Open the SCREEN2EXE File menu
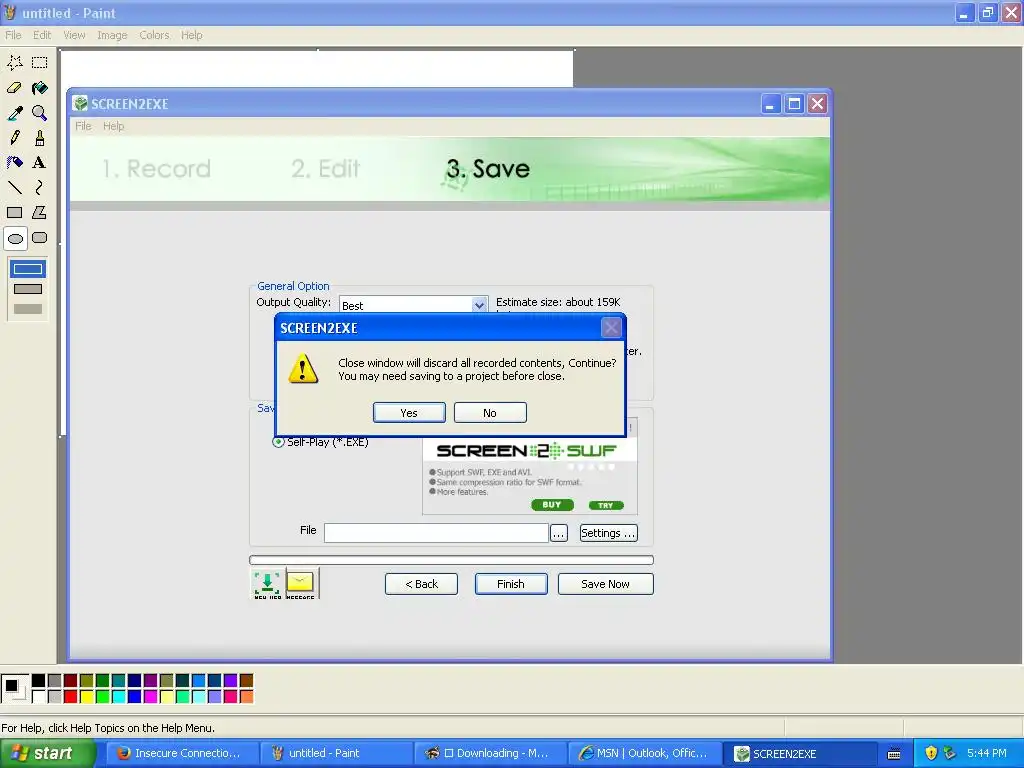The image size is (1024, 768). coord(83,126)
